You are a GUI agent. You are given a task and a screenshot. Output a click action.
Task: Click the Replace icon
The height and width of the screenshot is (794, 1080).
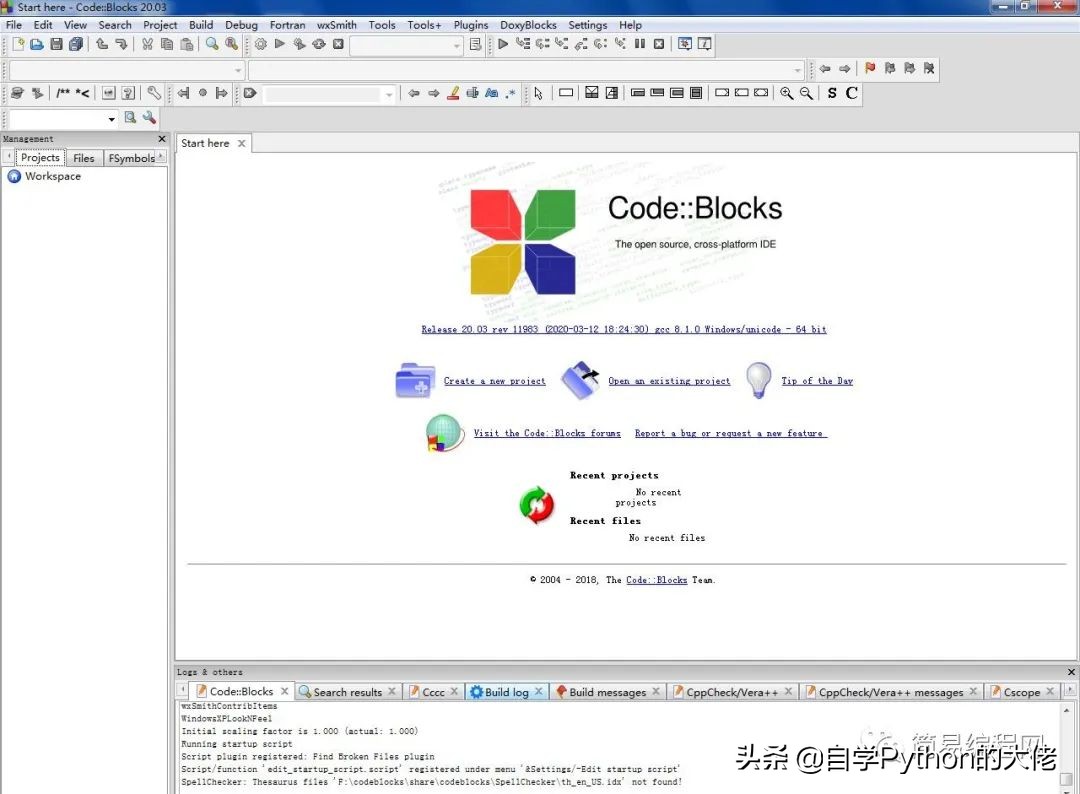click(231, 44)
